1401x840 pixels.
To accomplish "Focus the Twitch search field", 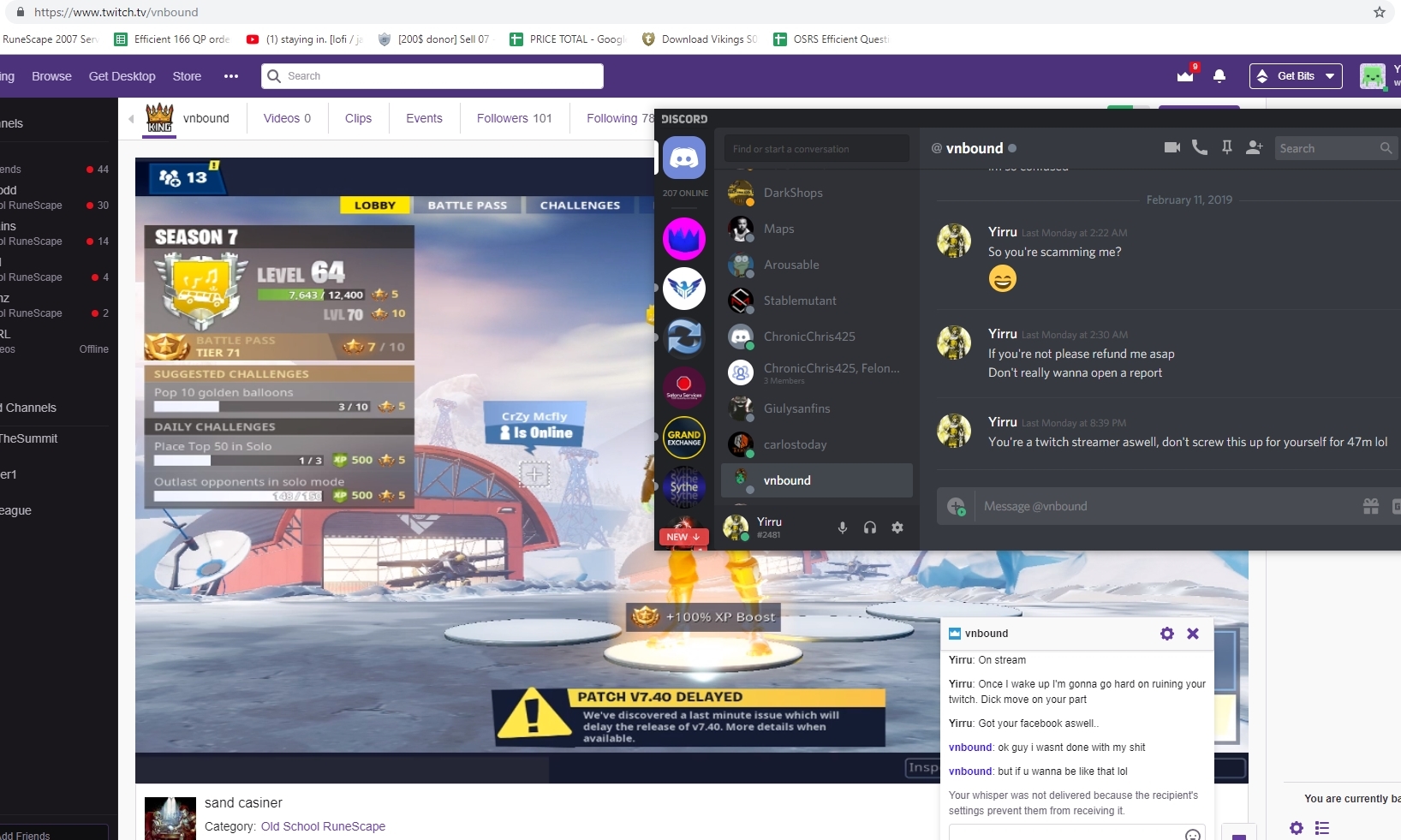I will pyautogui.click(x=432, y=76).
